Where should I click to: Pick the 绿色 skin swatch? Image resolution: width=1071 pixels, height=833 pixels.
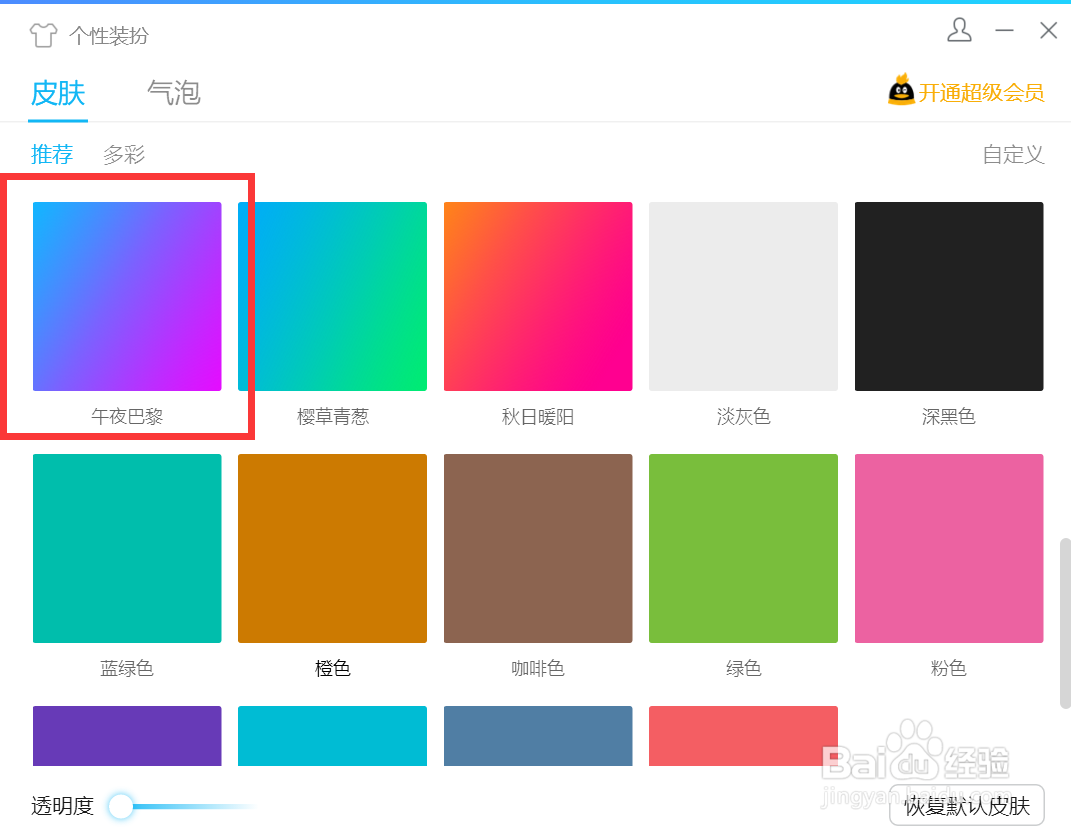click(743, 548)
